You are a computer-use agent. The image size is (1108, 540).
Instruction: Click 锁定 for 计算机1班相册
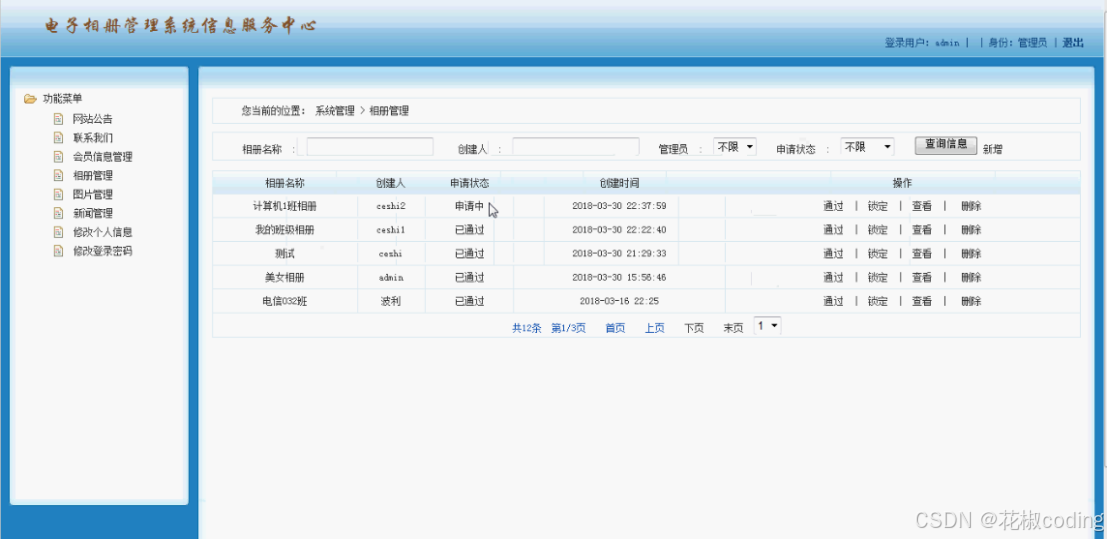pyautogui.click(x=878, y=206)
